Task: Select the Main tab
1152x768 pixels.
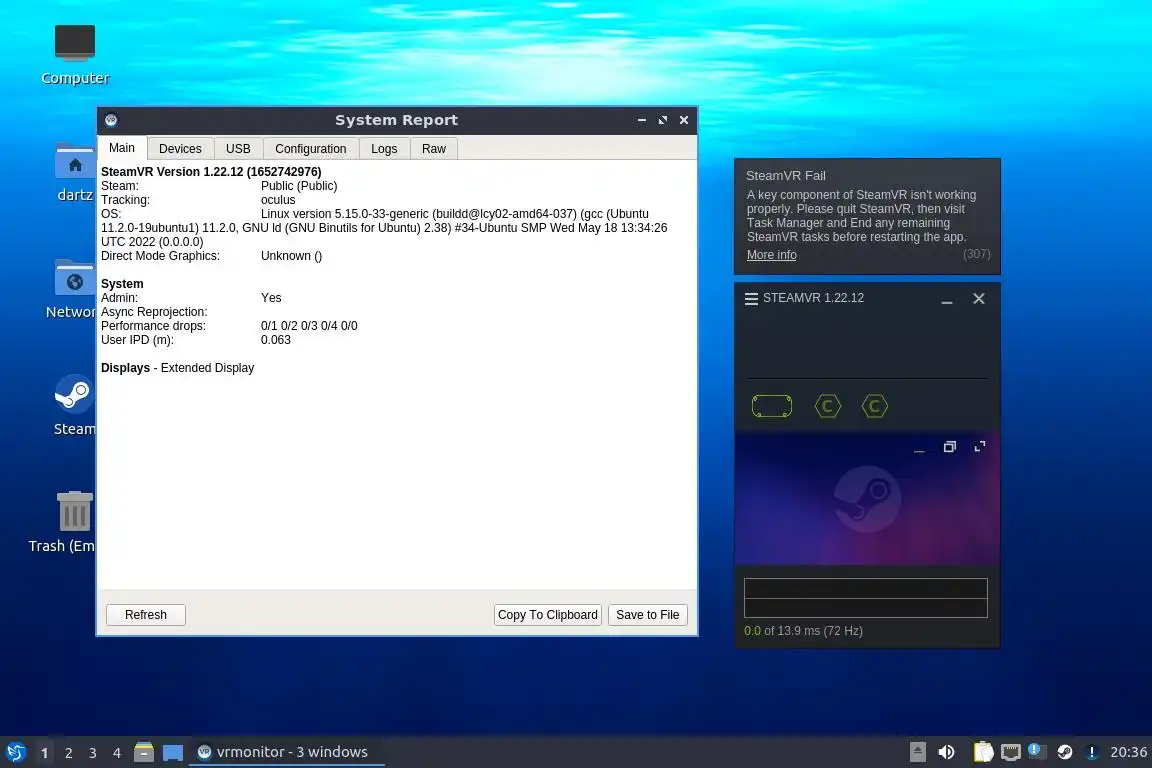Action: coord(122,148)
